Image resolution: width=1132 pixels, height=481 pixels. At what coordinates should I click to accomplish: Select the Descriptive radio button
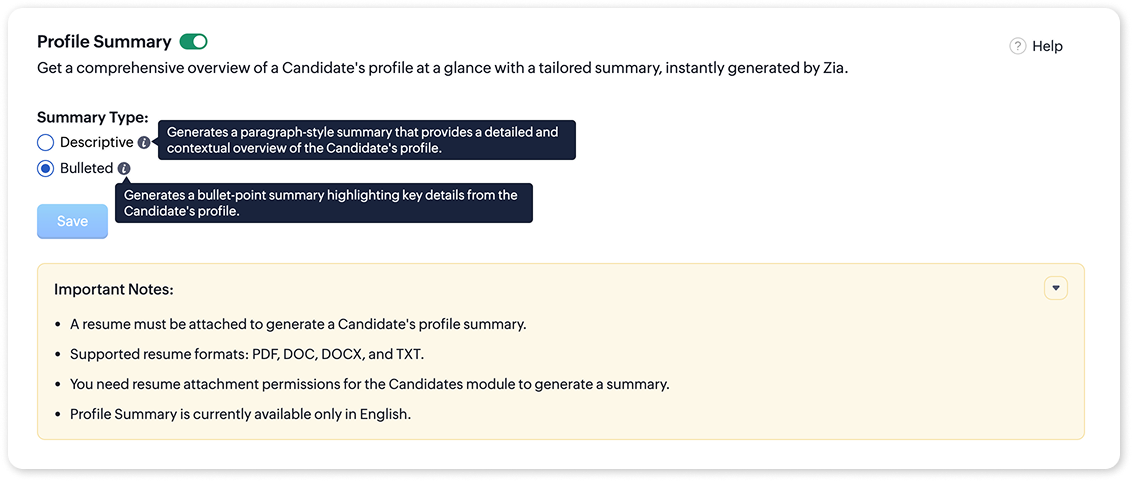[x=45, y=142]
